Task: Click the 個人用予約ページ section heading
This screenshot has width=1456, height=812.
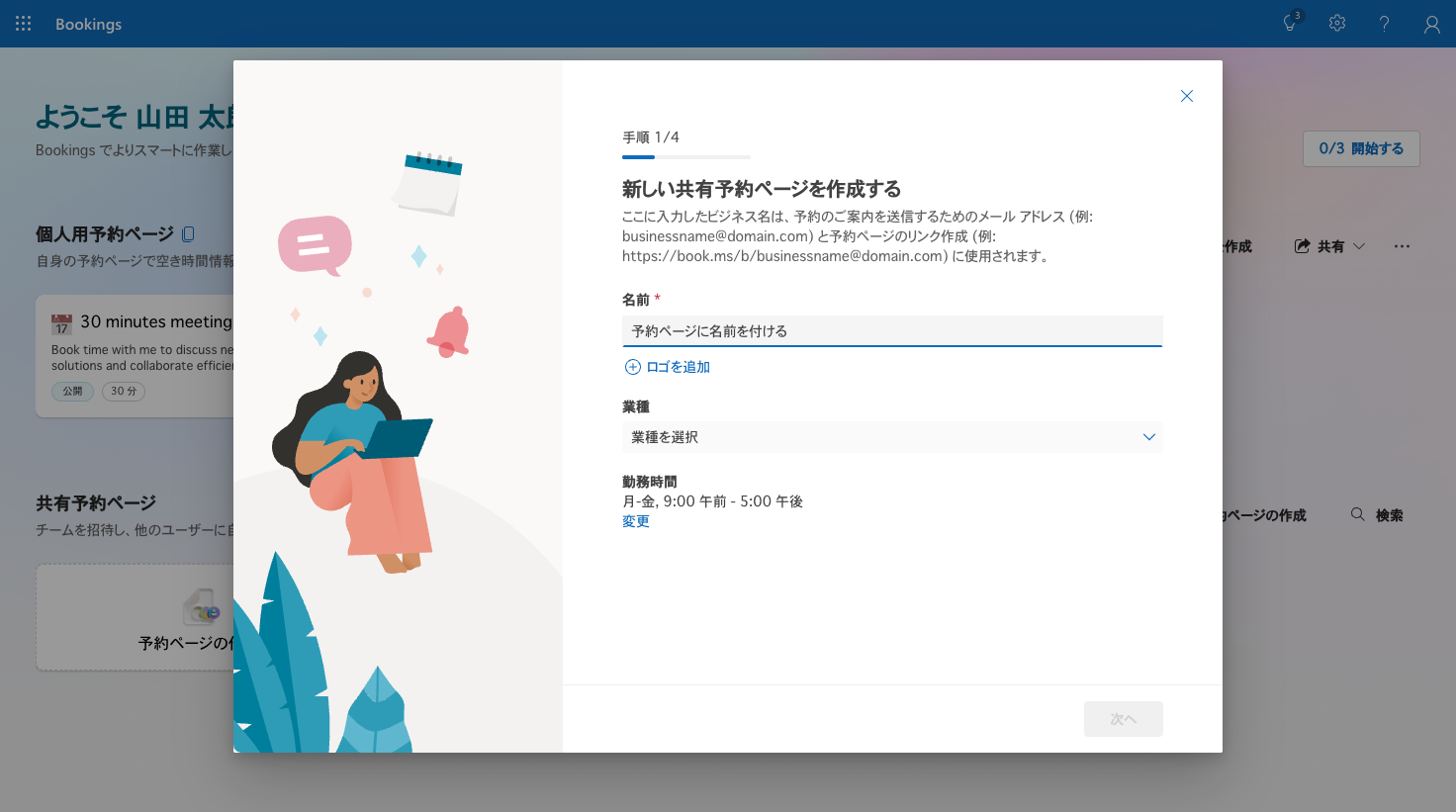Action: click(x=105, y=234)
